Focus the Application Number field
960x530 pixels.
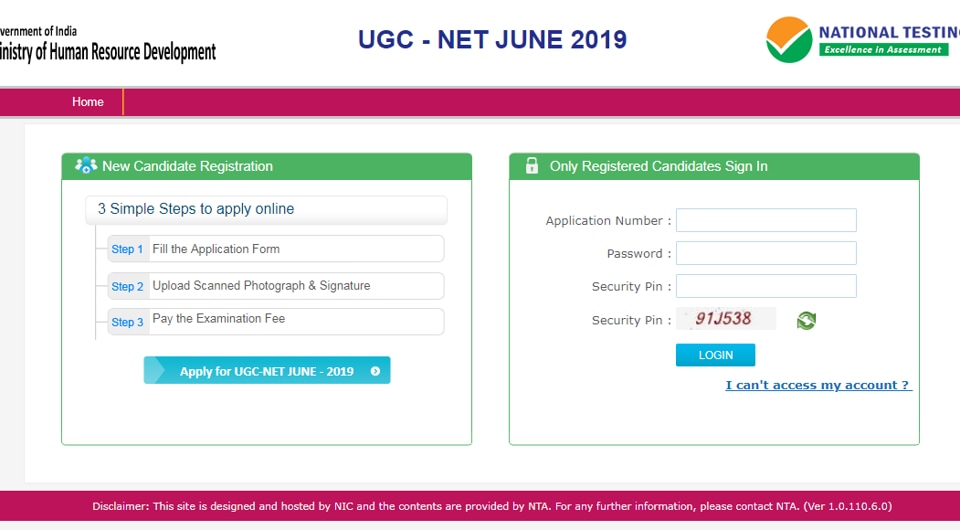tap(766, 220)
